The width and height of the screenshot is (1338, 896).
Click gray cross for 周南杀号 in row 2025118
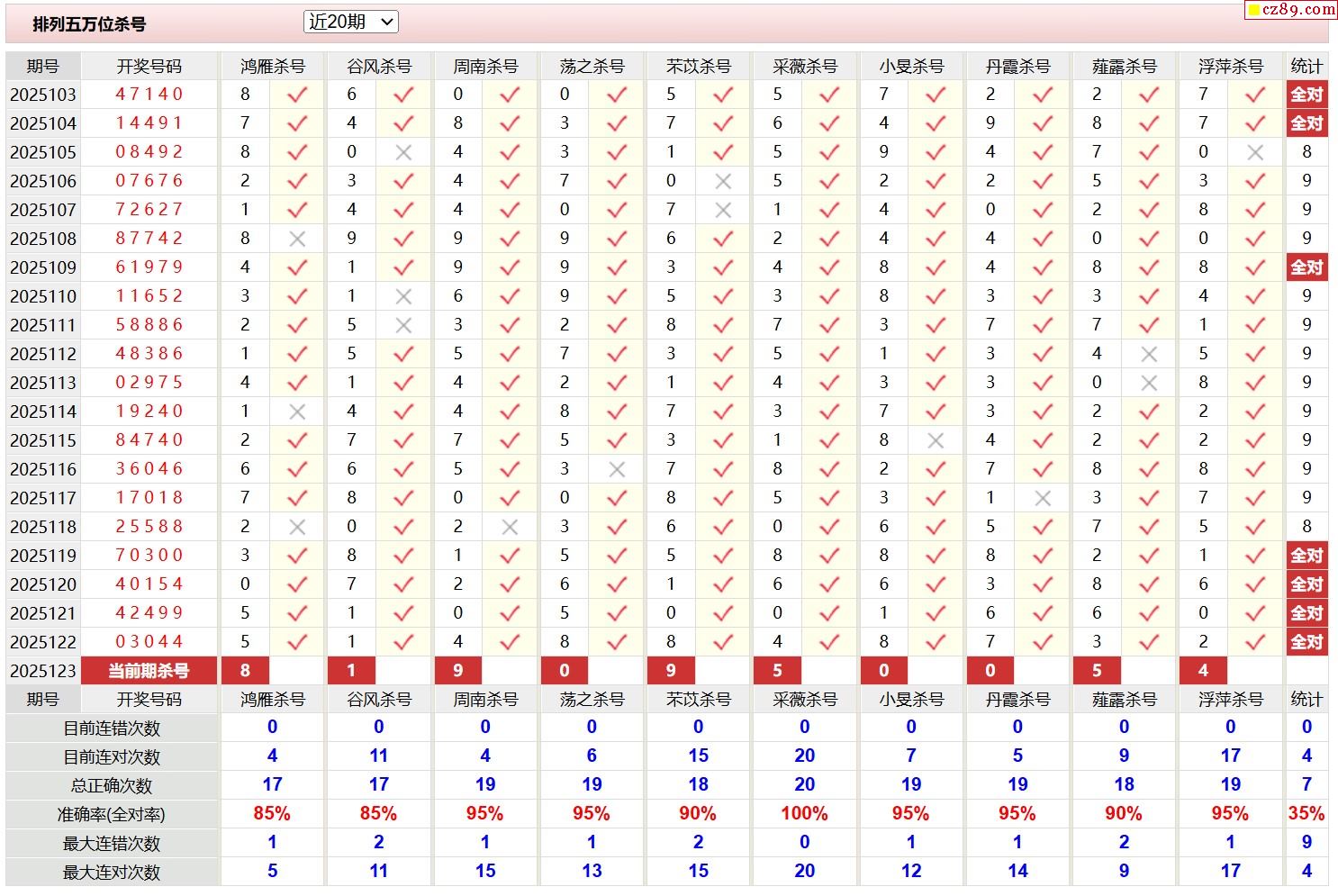coord(510,527)
